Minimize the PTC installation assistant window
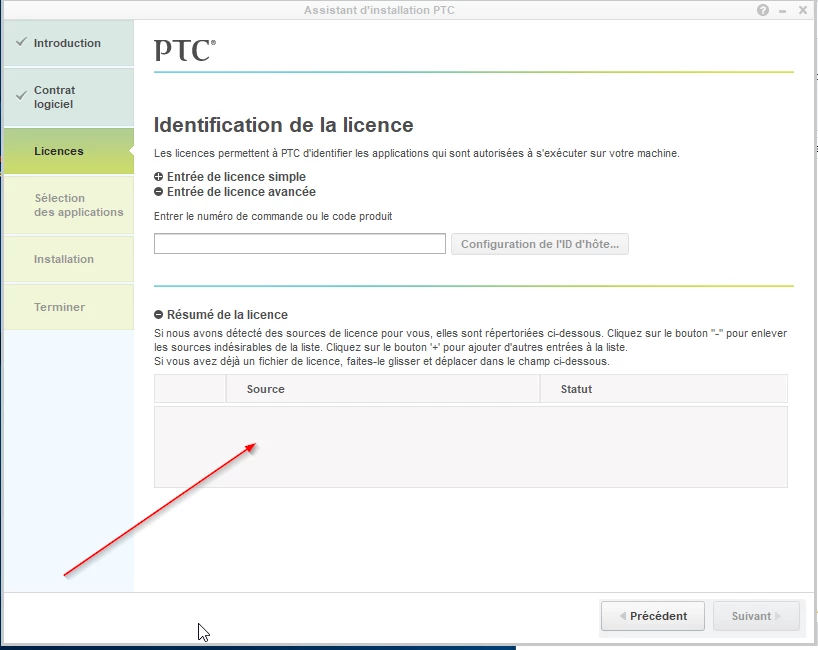 [x=783, y=11]
